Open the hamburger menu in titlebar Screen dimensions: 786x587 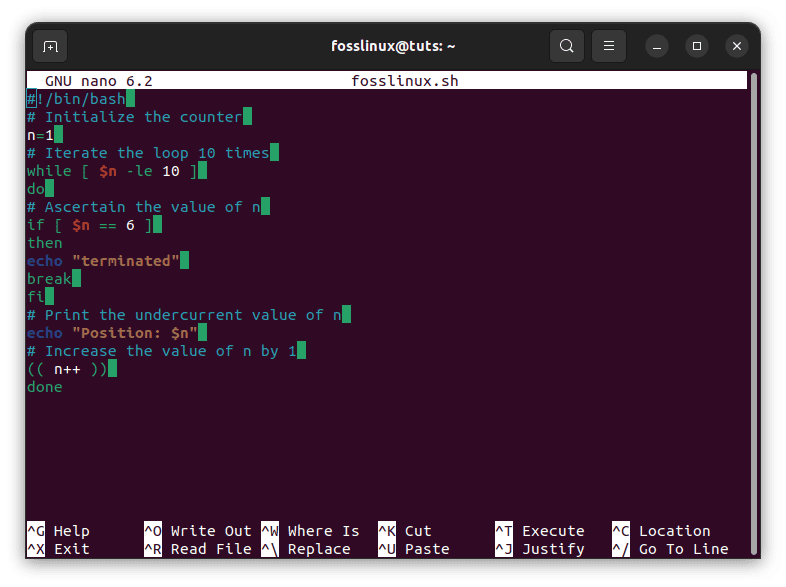coord(608,46)
